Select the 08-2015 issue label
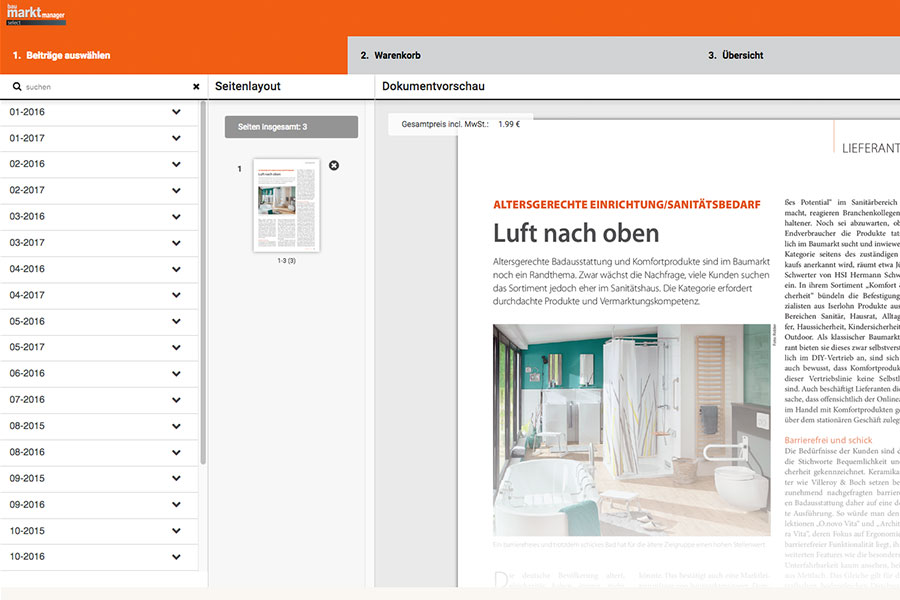The image size is (900, 600). click(x=27, y=426)
